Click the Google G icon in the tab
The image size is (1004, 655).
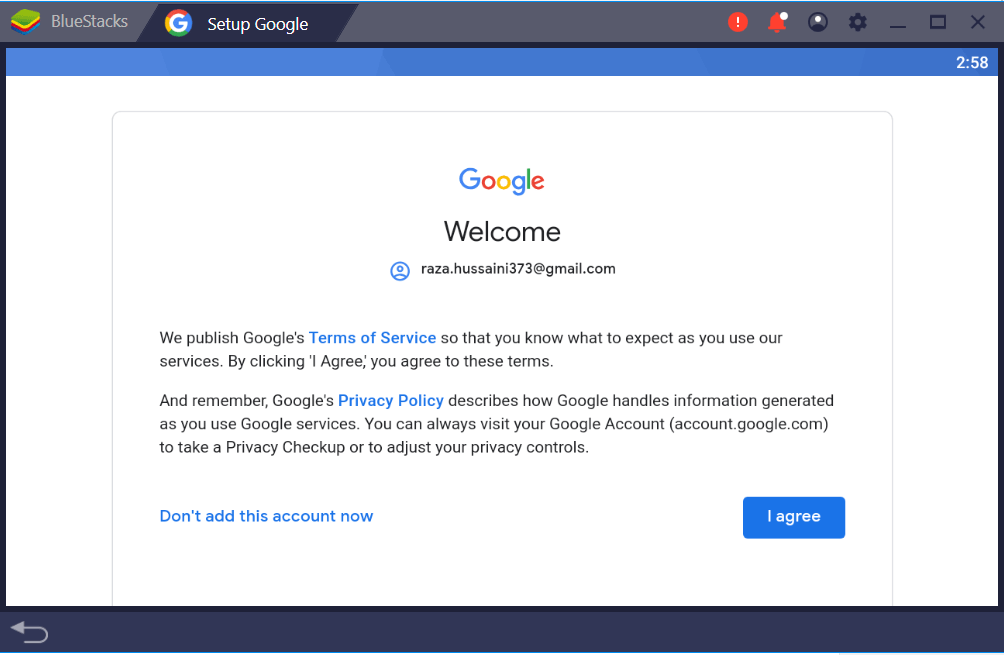[x=178, y=23]
